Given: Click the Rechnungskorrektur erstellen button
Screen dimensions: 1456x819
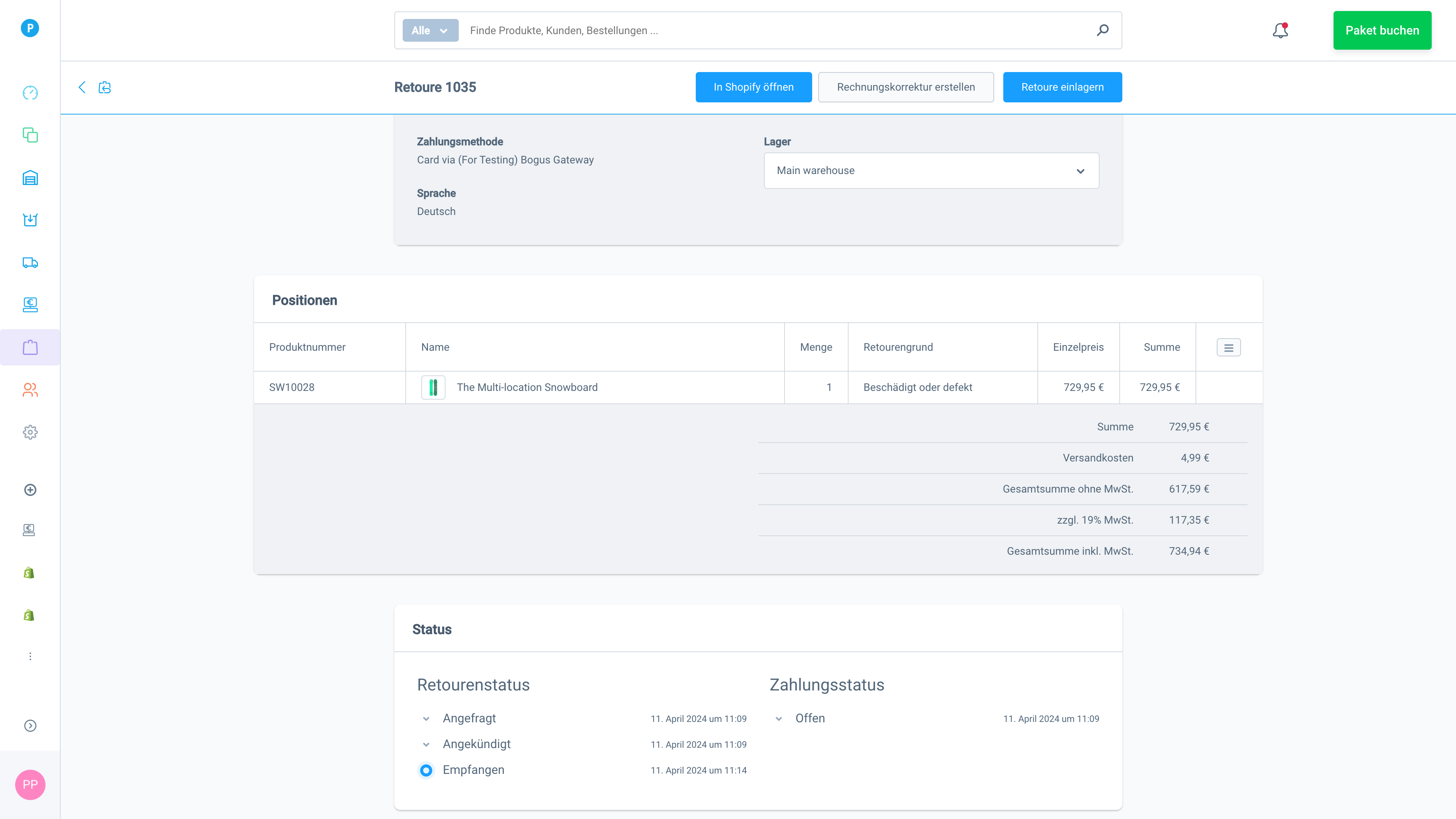Looking at the screenshot, I should click(x=905, y=87).
